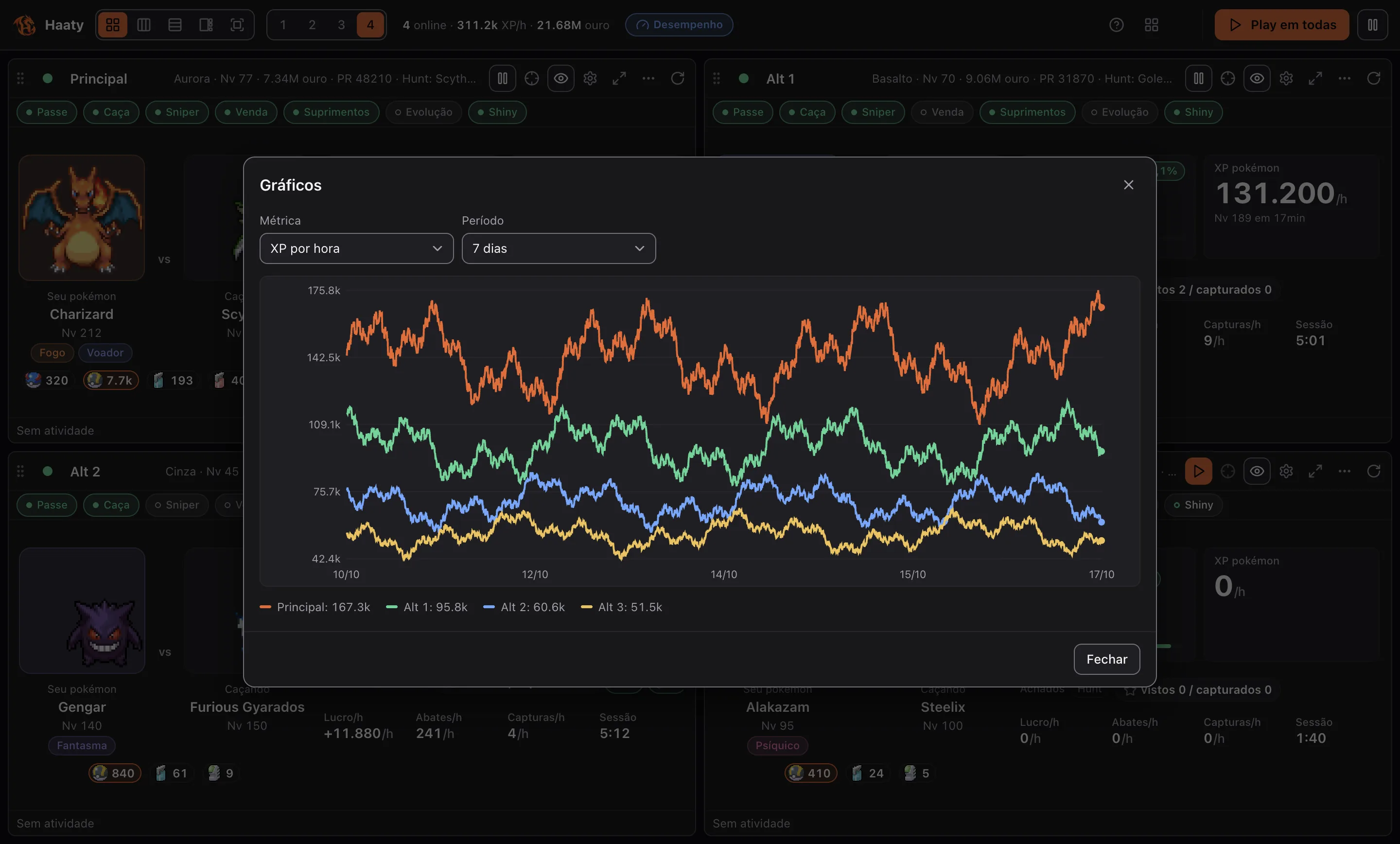Image resolution: width=1400 pixels, height=844 pixels.
Task: Open the Desempenho pill button
Action: (x=679, y=25)
